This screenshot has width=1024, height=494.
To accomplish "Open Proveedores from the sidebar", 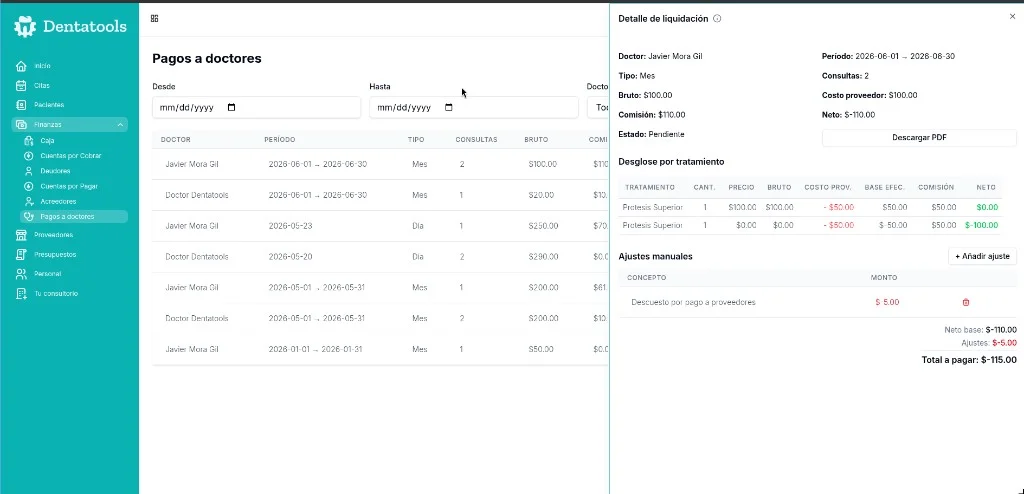I will [54, 235].
